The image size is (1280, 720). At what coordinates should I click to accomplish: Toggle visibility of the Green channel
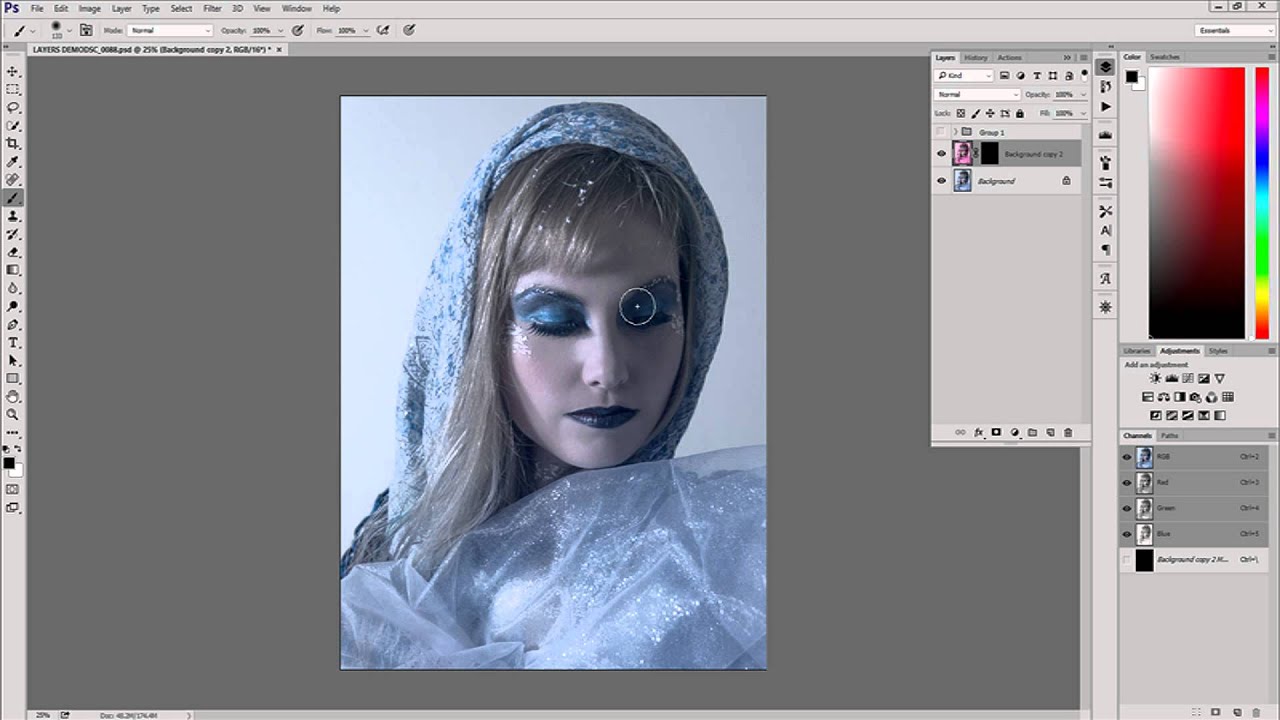[1127, 508]
